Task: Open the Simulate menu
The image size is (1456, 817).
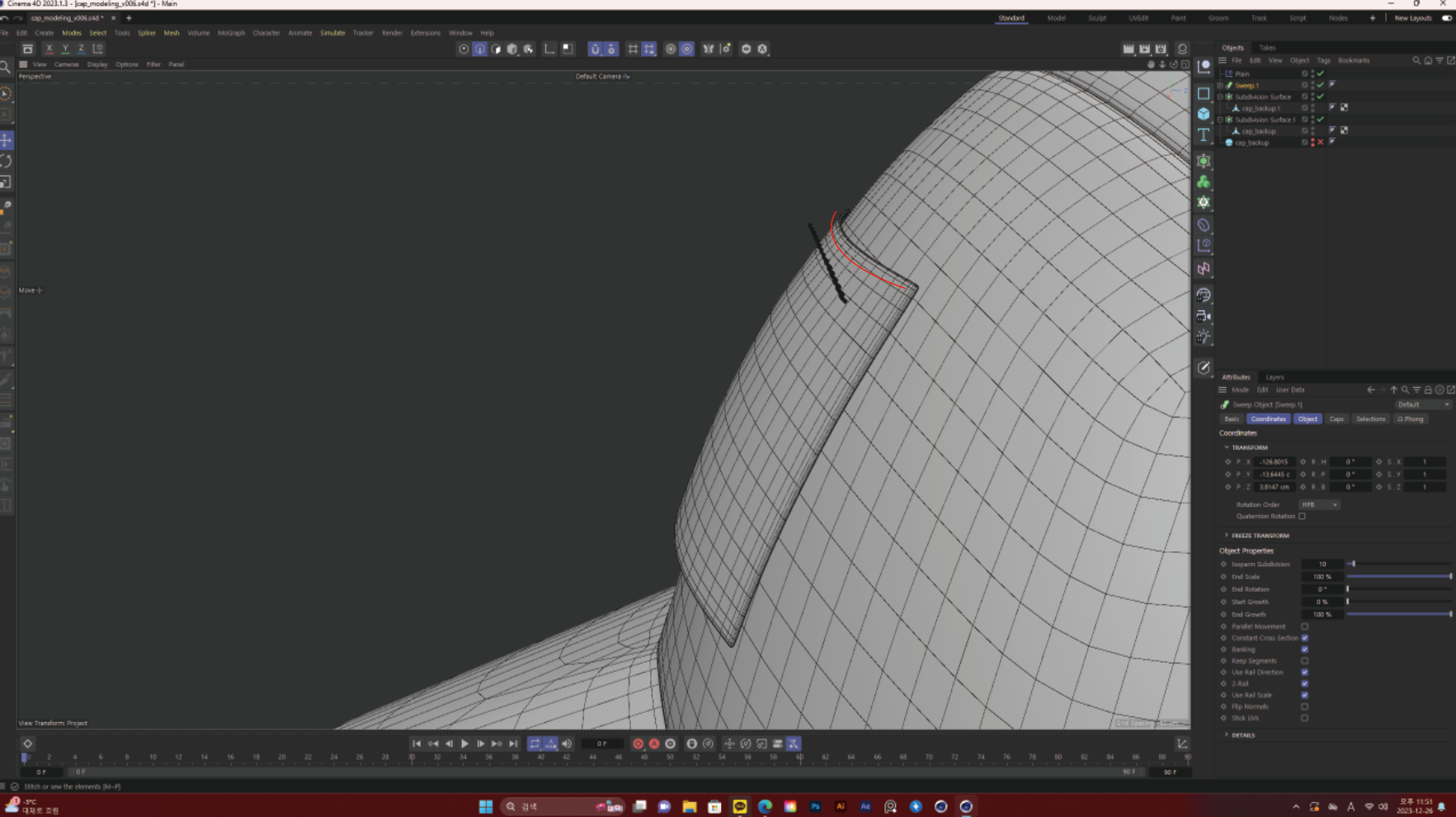Action: point(332,33)
